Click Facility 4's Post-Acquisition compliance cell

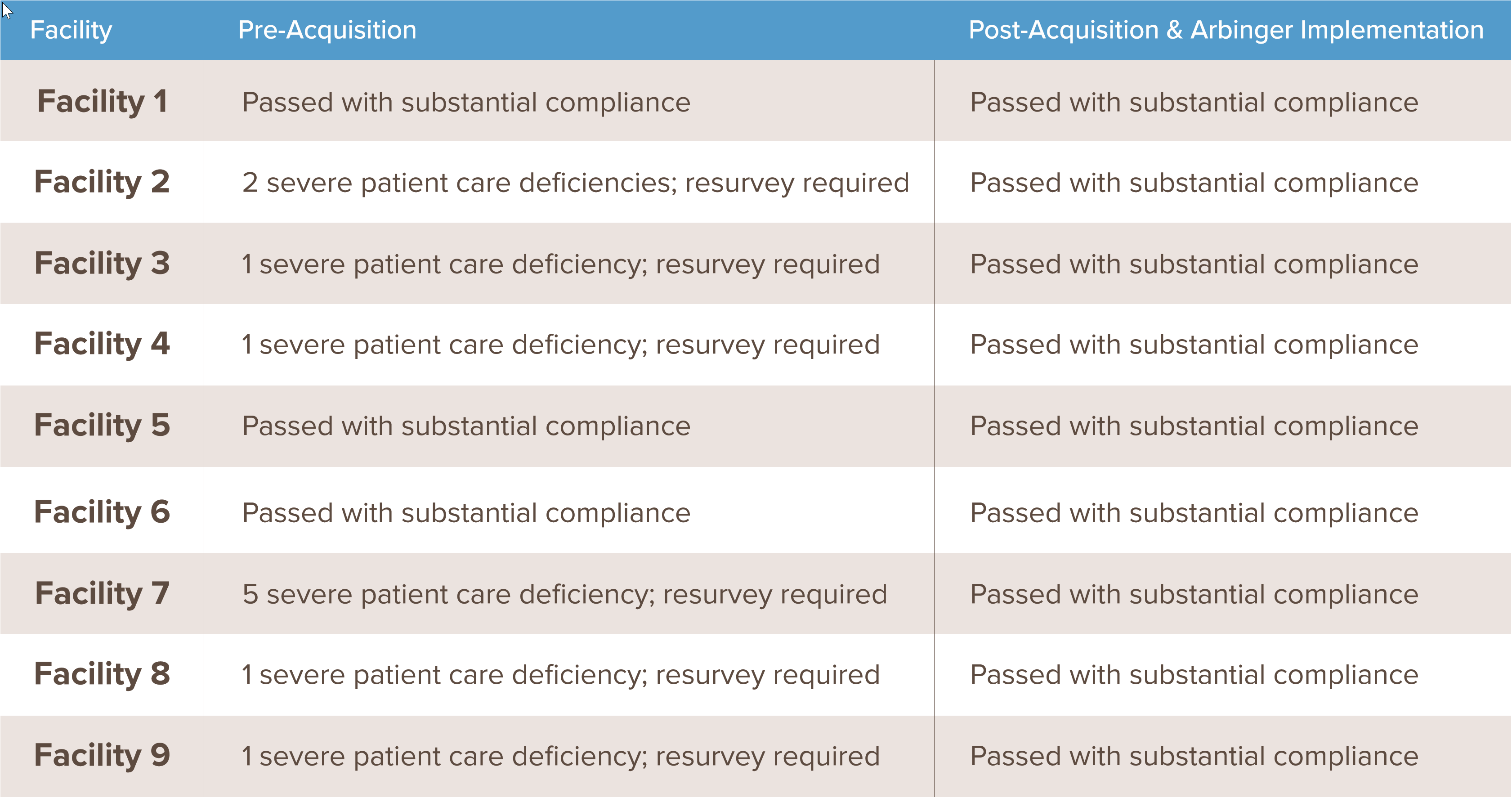pos(1194,345)
